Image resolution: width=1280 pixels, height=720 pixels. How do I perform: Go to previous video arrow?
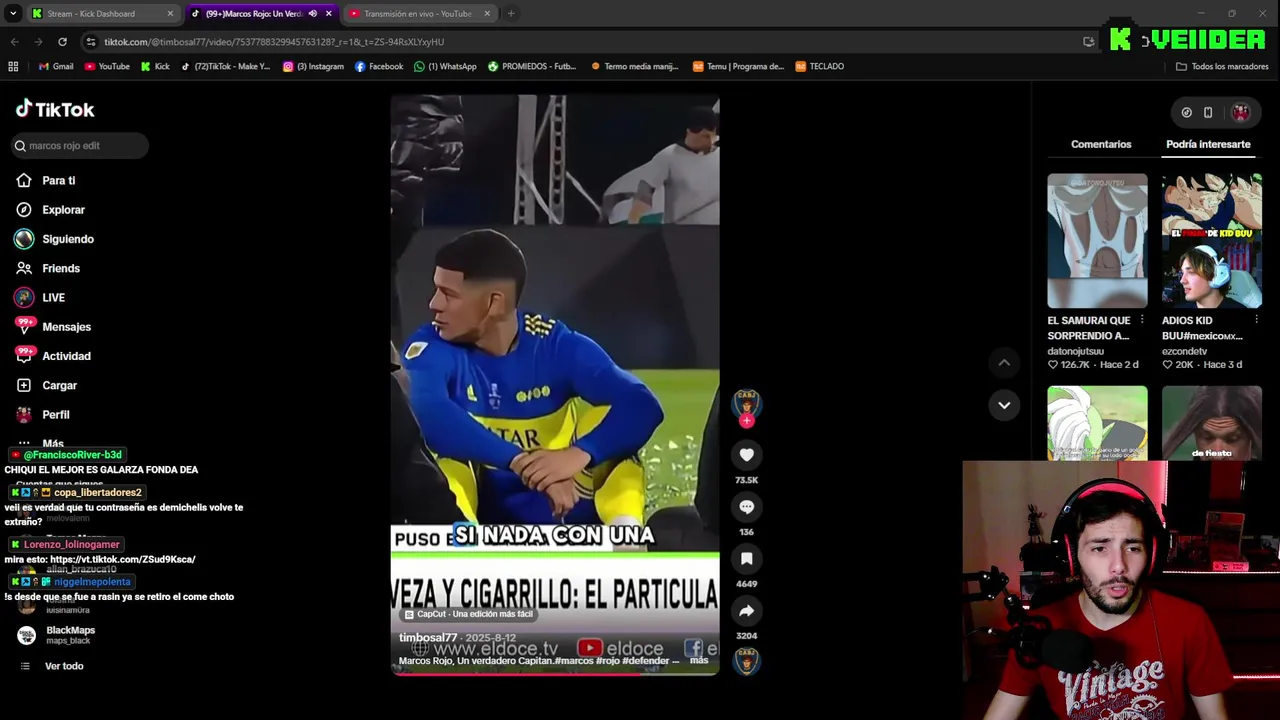tap(1004, 362)
